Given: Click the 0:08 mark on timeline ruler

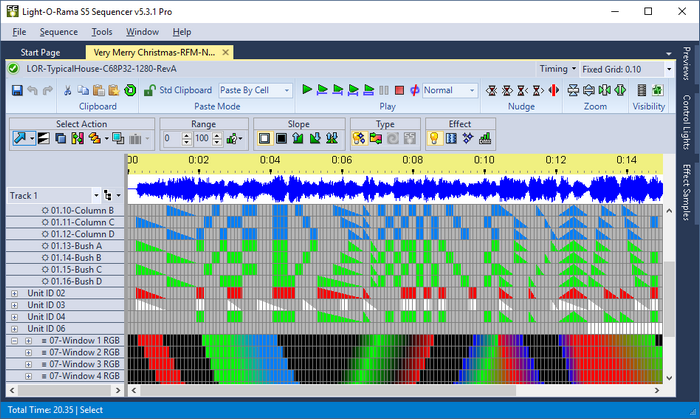Looking at the screenshot, I should tap(413, 160).
